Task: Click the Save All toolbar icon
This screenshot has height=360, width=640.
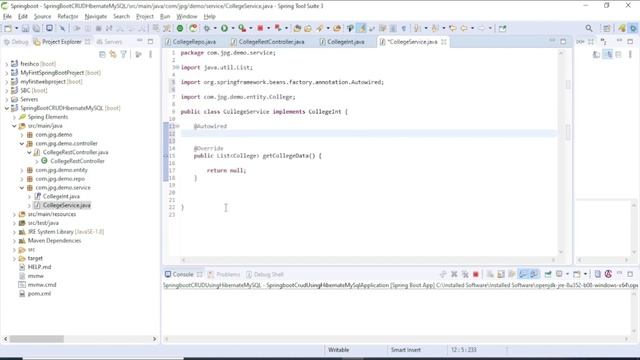Action: (x=36, y=28)
